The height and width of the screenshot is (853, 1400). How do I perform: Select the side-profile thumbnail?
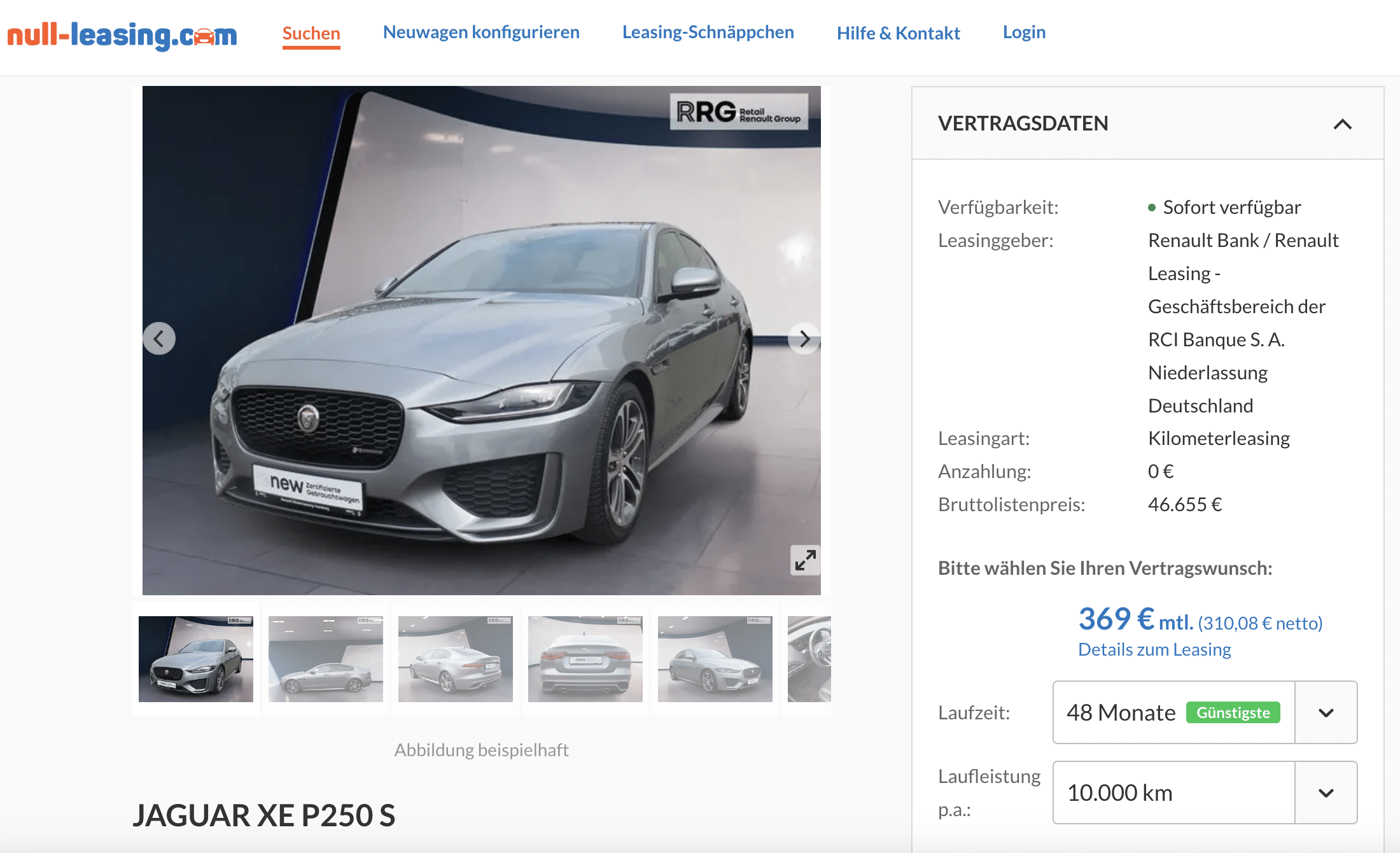(326, 659)
